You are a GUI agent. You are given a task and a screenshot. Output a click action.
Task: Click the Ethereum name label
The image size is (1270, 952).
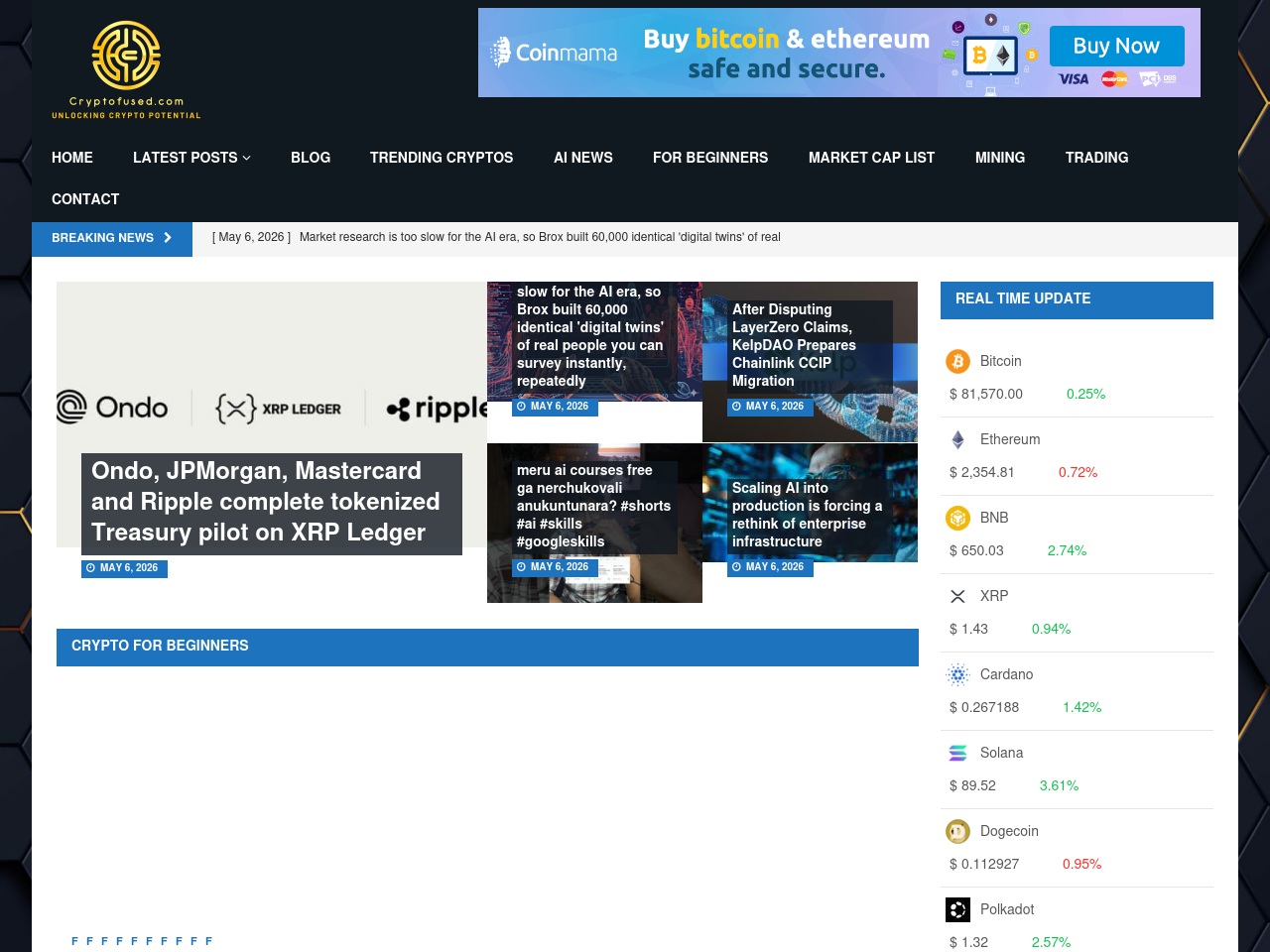(x=1010, y=439)
